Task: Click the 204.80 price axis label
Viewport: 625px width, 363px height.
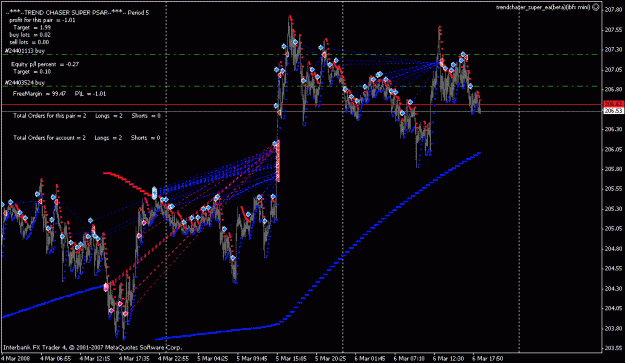Action: [614, 249]
